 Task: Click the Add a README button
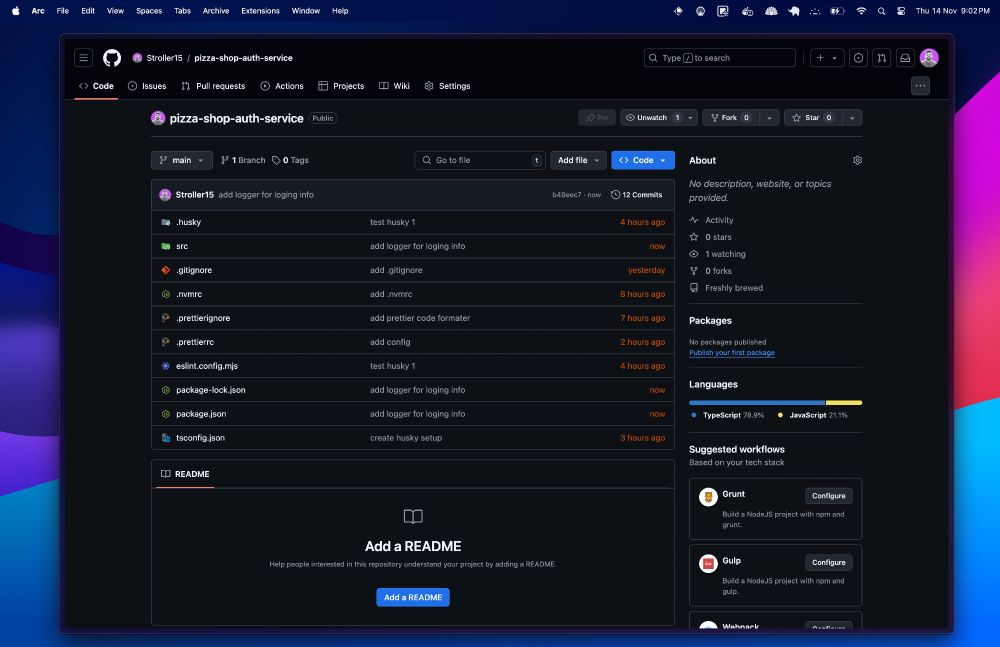click(413, 597)
